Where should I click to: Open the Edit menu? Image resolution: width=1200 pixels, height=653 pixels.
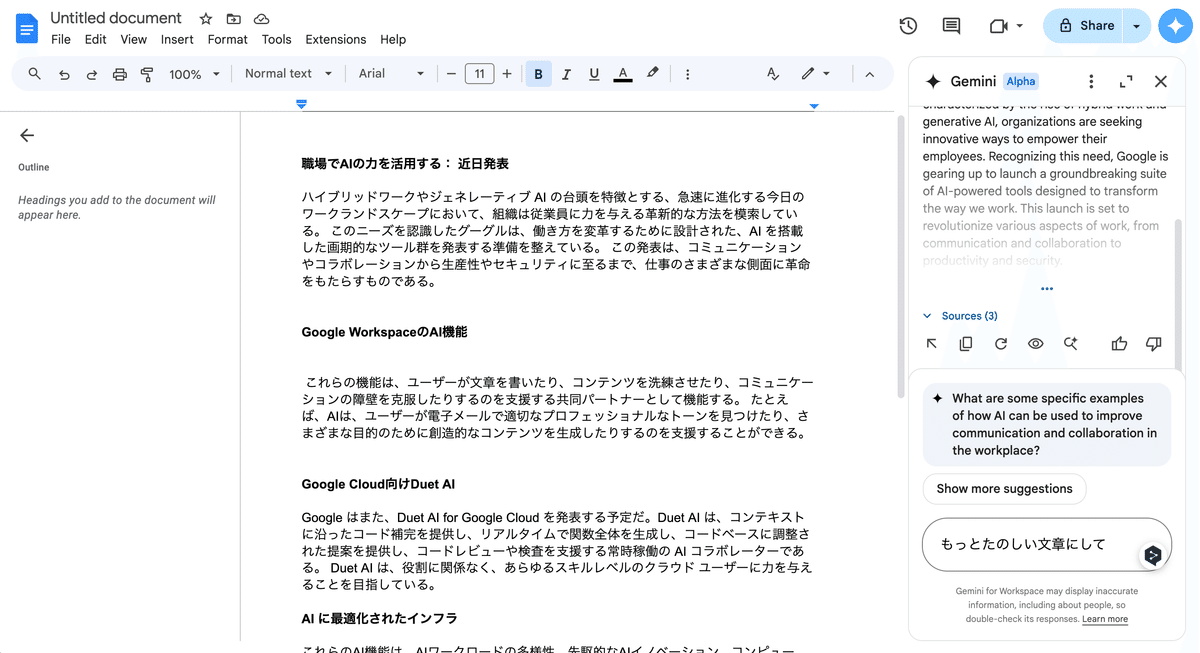(96, 39)
